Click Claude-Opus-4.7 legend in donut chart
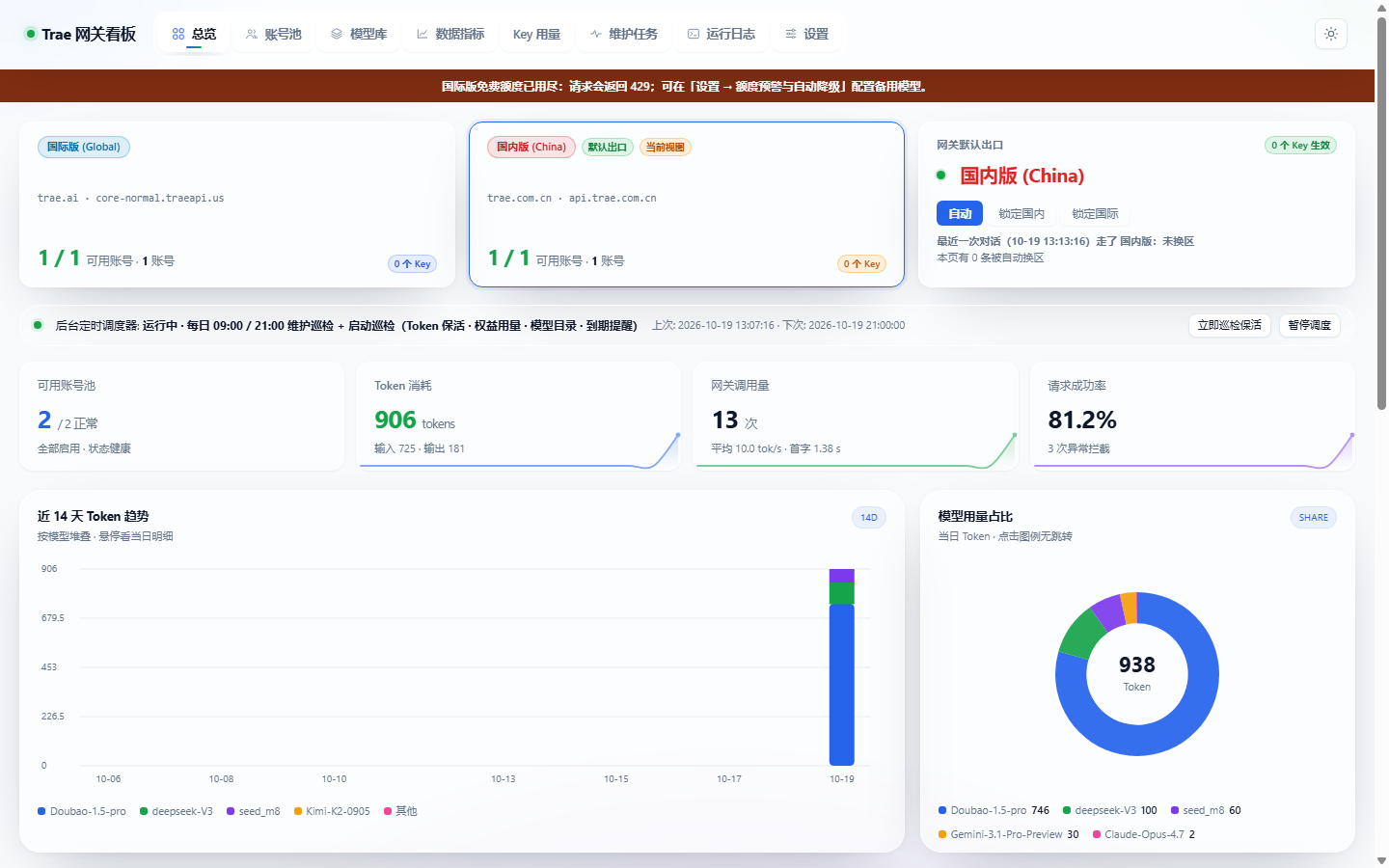Viewport: 1389px width, 868px height. click(x=1144, y=834)
